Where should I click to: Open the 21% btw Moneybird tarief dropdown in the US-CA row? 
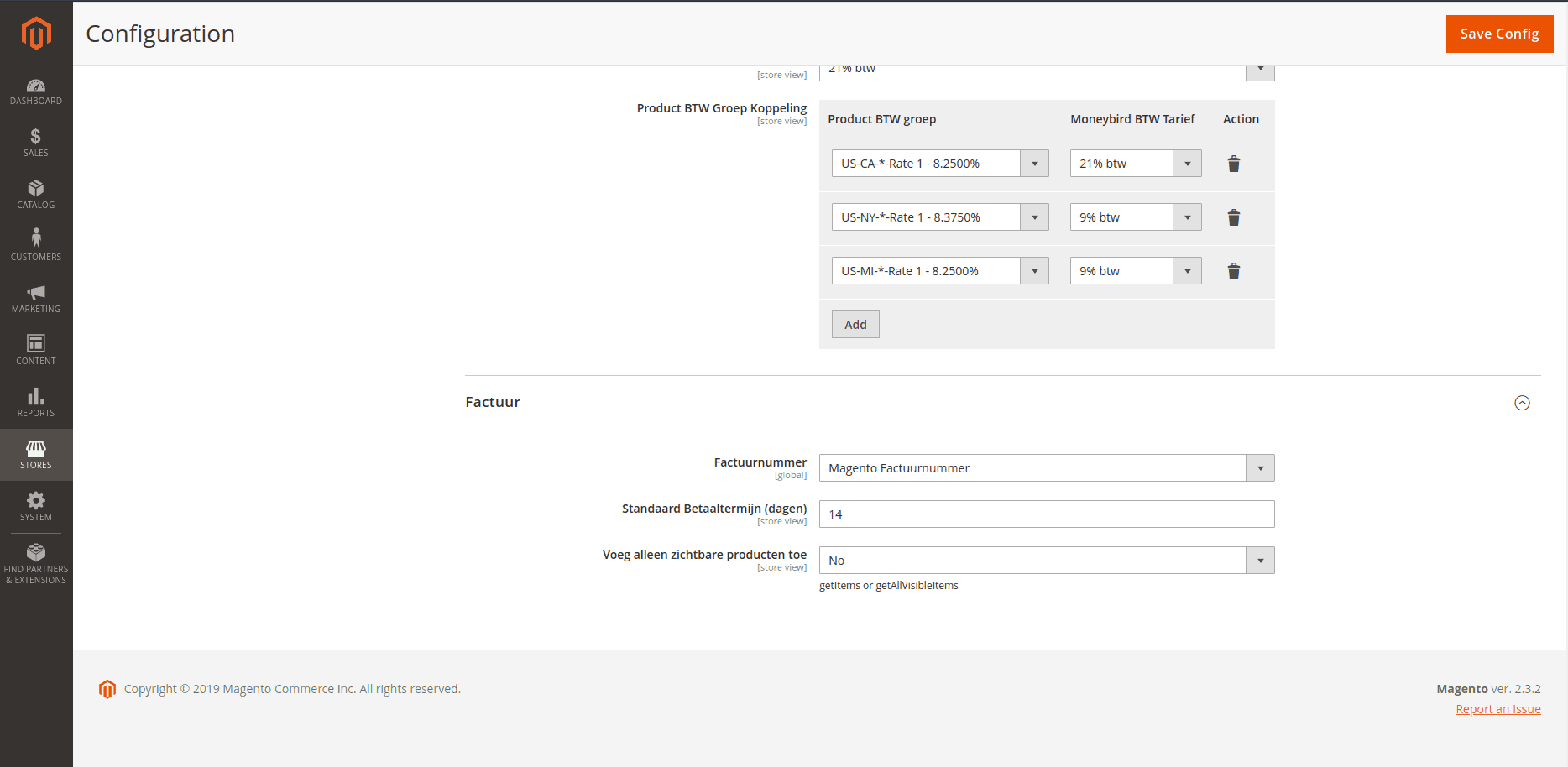pos(1136,164)
